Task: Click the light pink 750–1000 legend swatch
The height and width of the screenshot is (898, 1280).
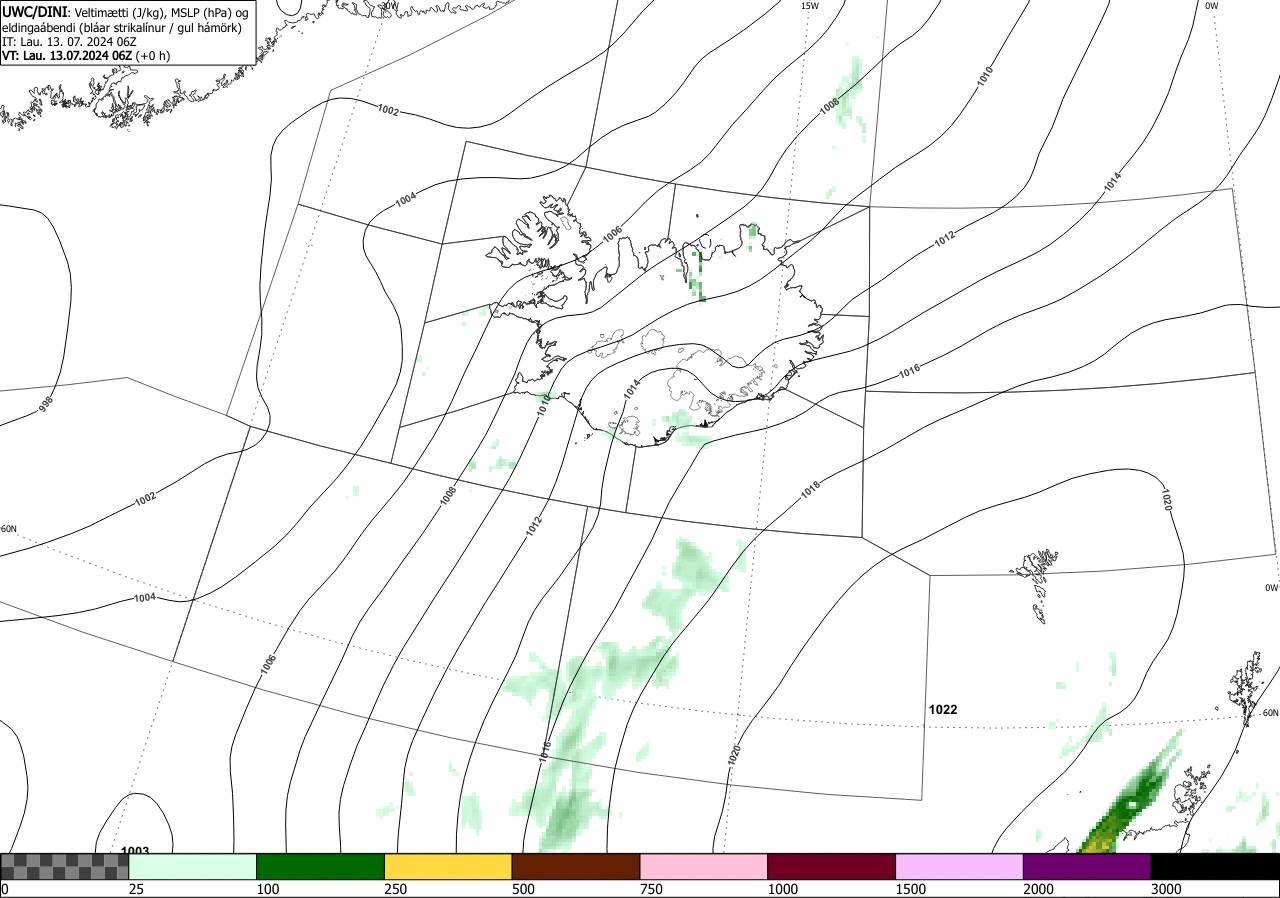Action: pos(704,866)
